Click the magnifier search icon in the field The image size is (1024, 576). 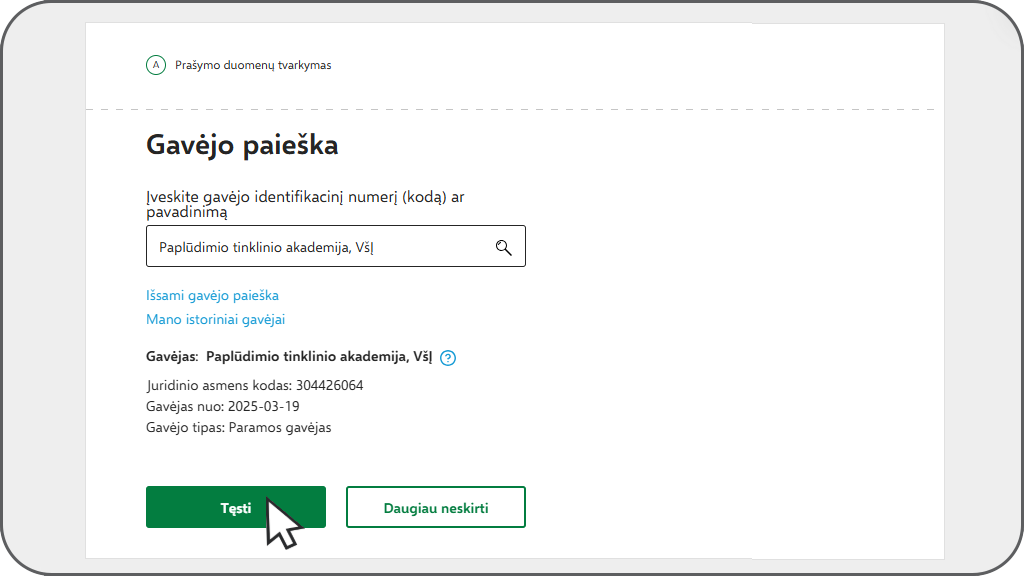[x=504, y=248]
